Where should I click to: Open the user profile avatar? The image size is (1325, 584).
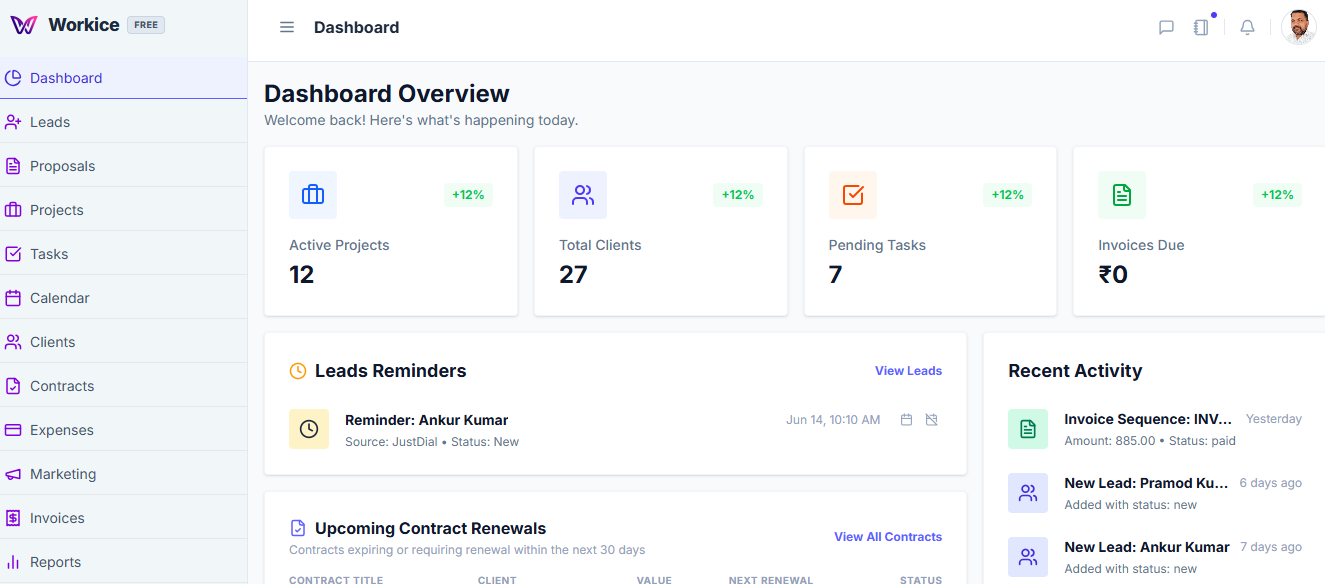1299,27
